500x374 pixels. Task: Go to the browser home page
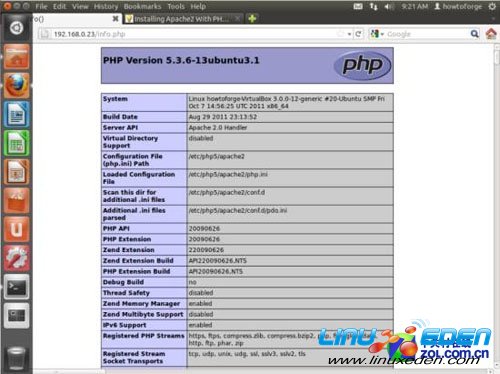(x=491, y=34)
